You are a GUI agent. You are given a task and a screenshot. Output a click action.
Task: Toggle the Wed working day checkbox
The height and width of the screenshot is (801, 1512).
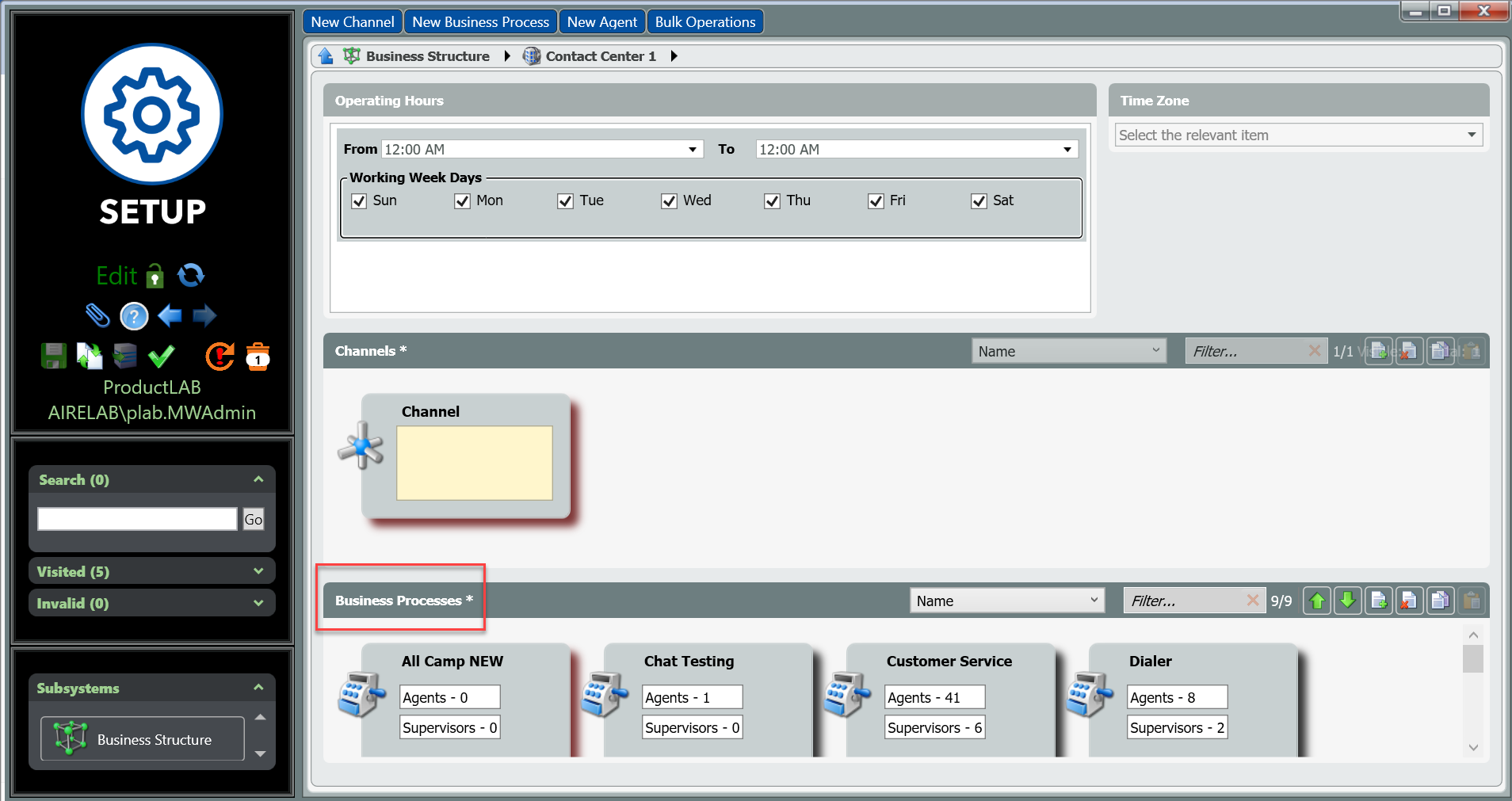[x=669, y=201]
